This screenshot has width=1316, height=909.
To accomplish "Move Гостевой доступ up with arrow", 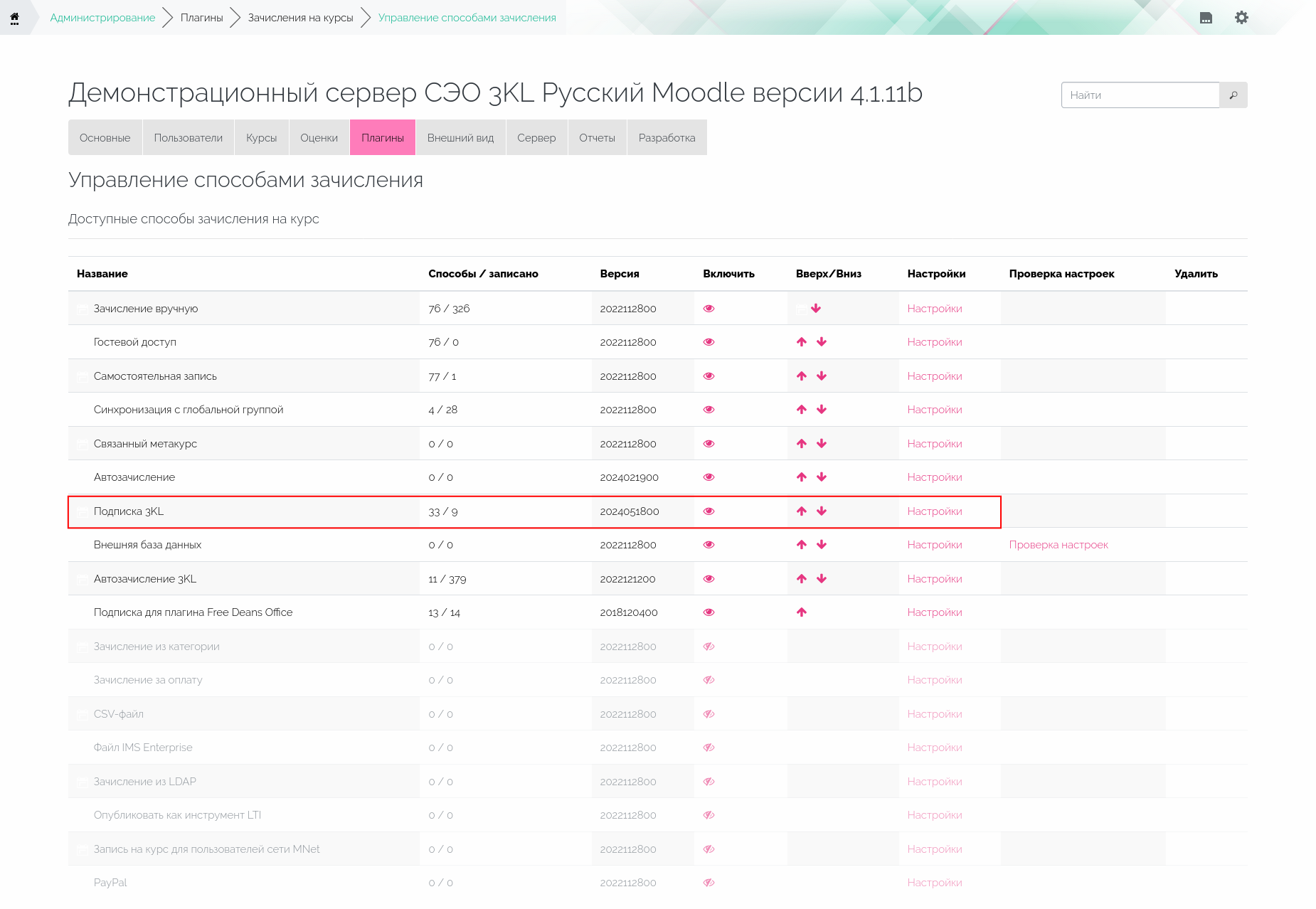I will point(802,342).
